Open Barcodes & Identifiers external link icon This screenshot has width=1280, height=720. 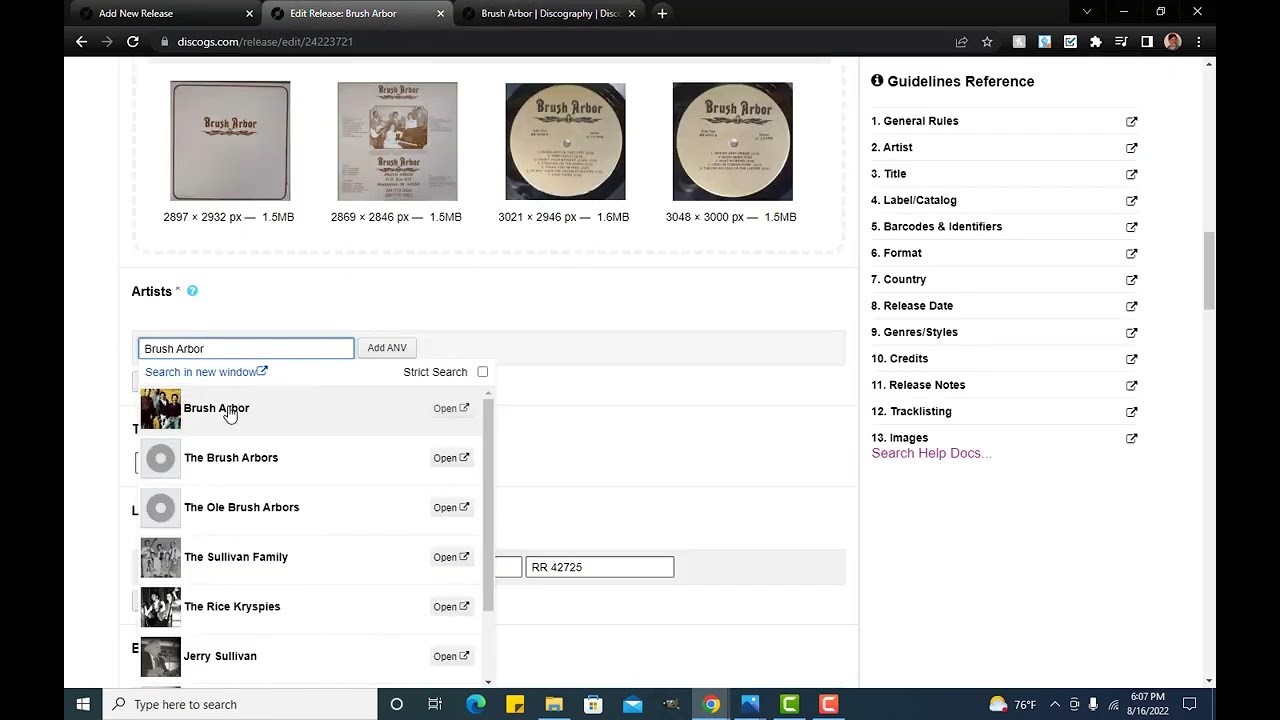[x=1131, y=227]
